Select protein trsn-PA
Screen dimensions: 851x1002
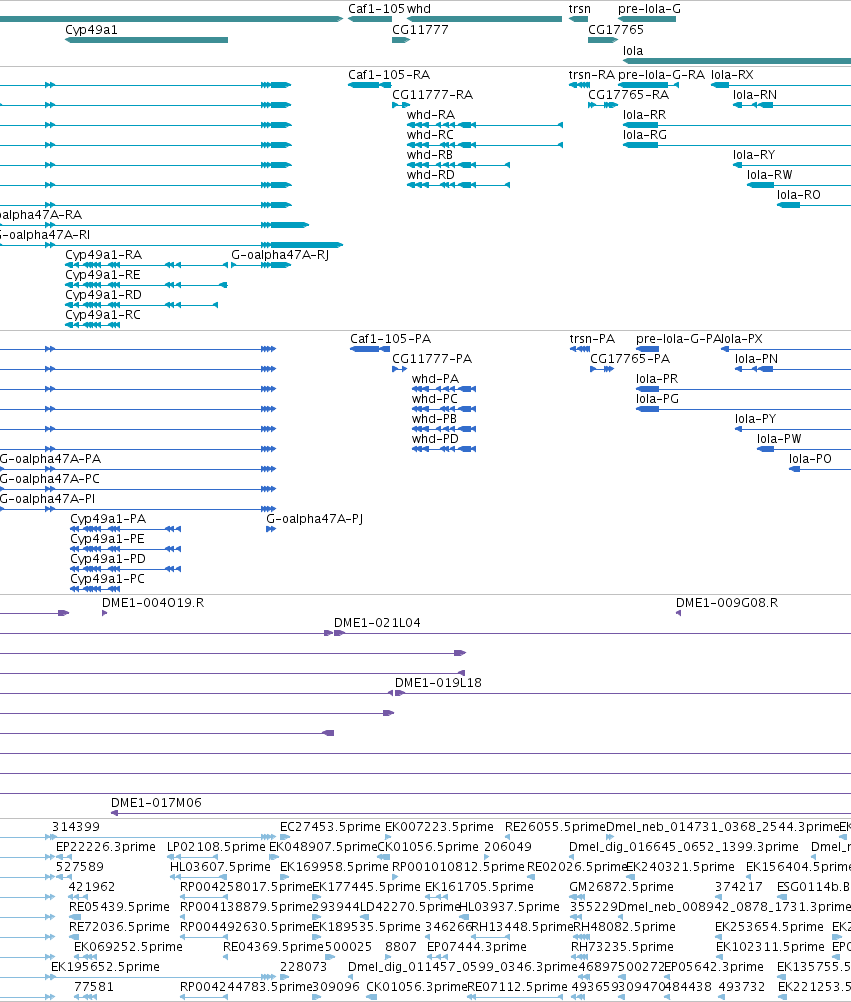click(x=580, y=349)
